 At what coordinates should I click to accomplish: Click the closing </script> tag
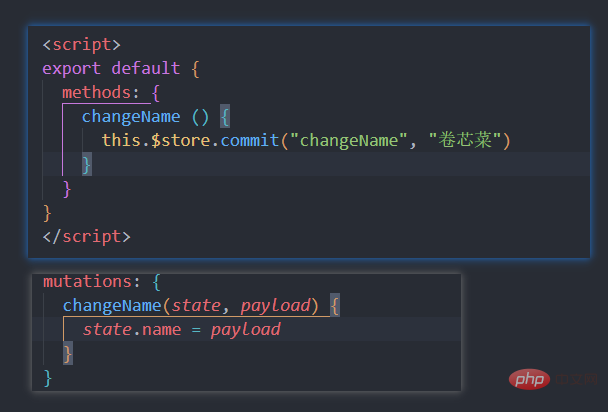tap(86, 236)
